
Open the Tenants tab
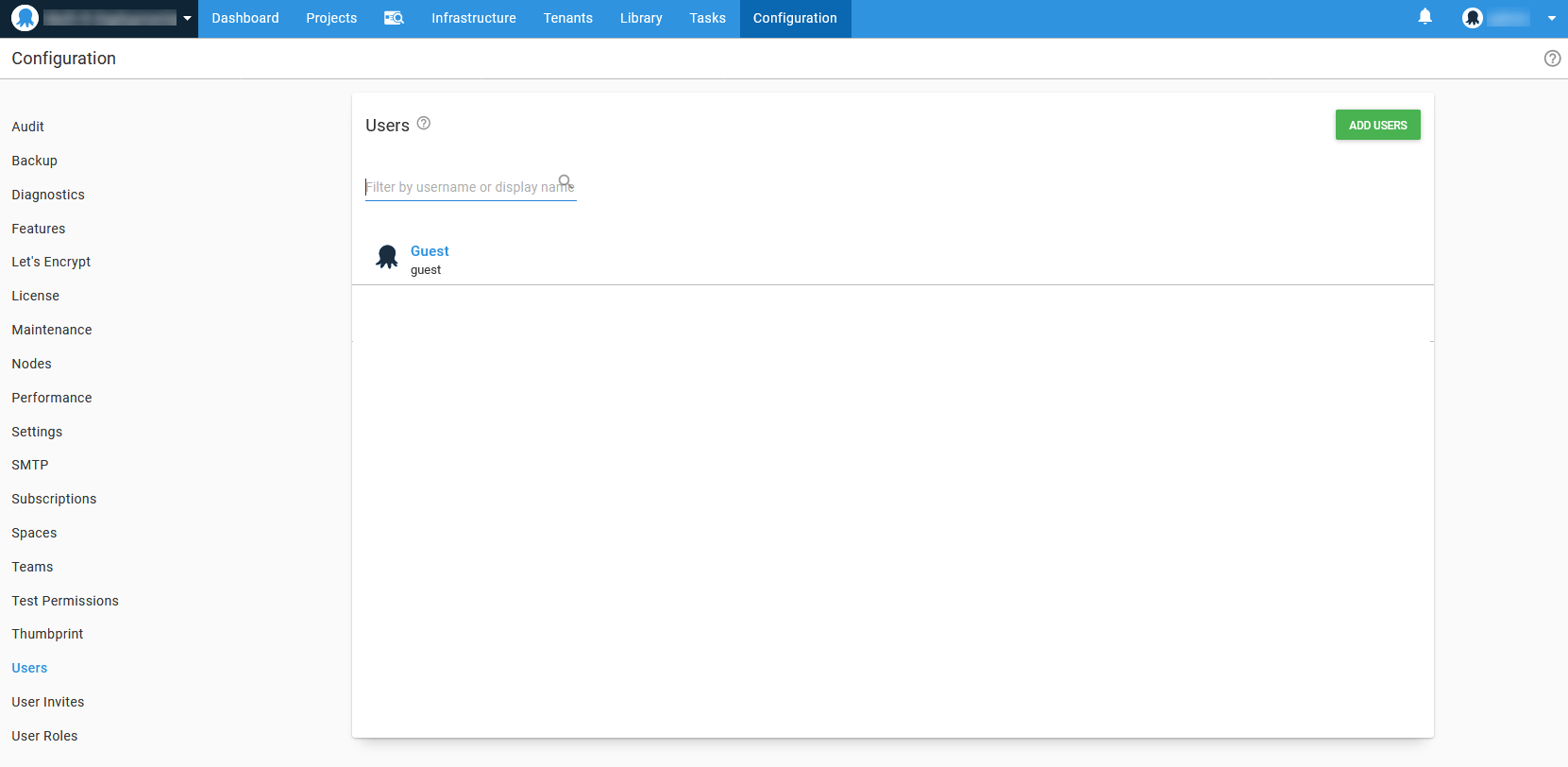pos(568,18)
